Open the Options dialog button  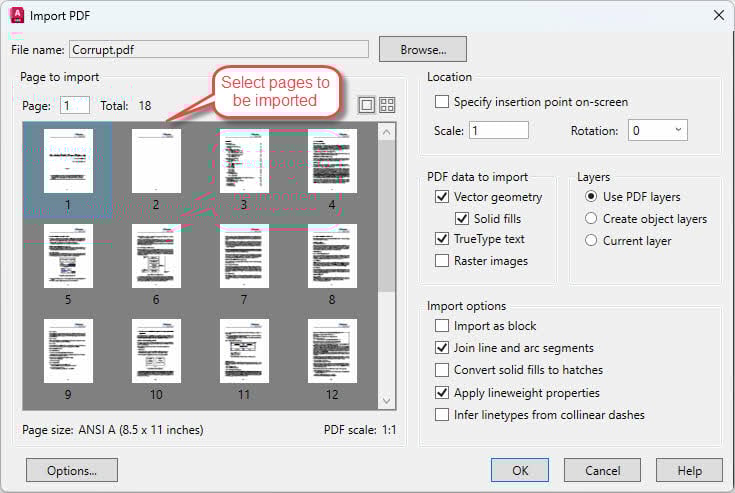pyautogui.click(x=72, y=470)
